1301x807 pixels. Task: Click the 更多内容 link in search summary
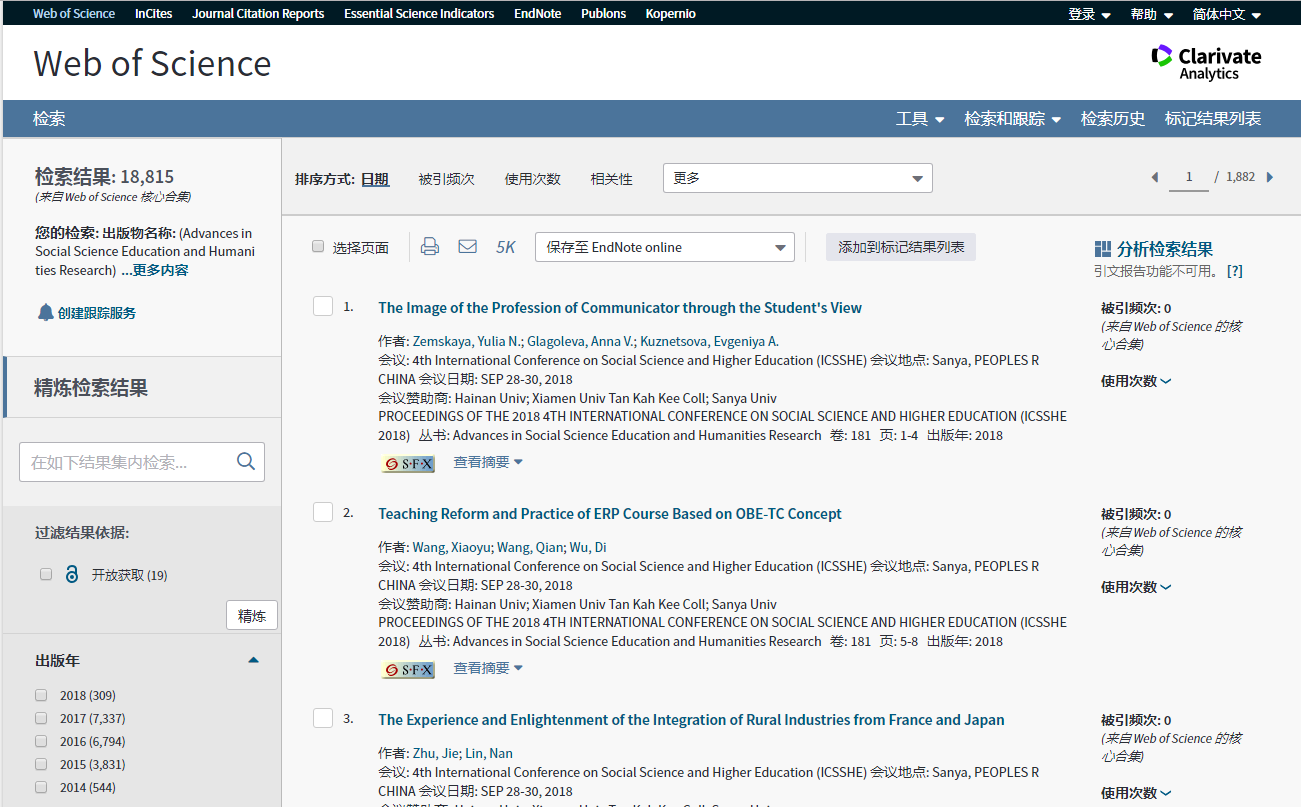tap(160, 270)
